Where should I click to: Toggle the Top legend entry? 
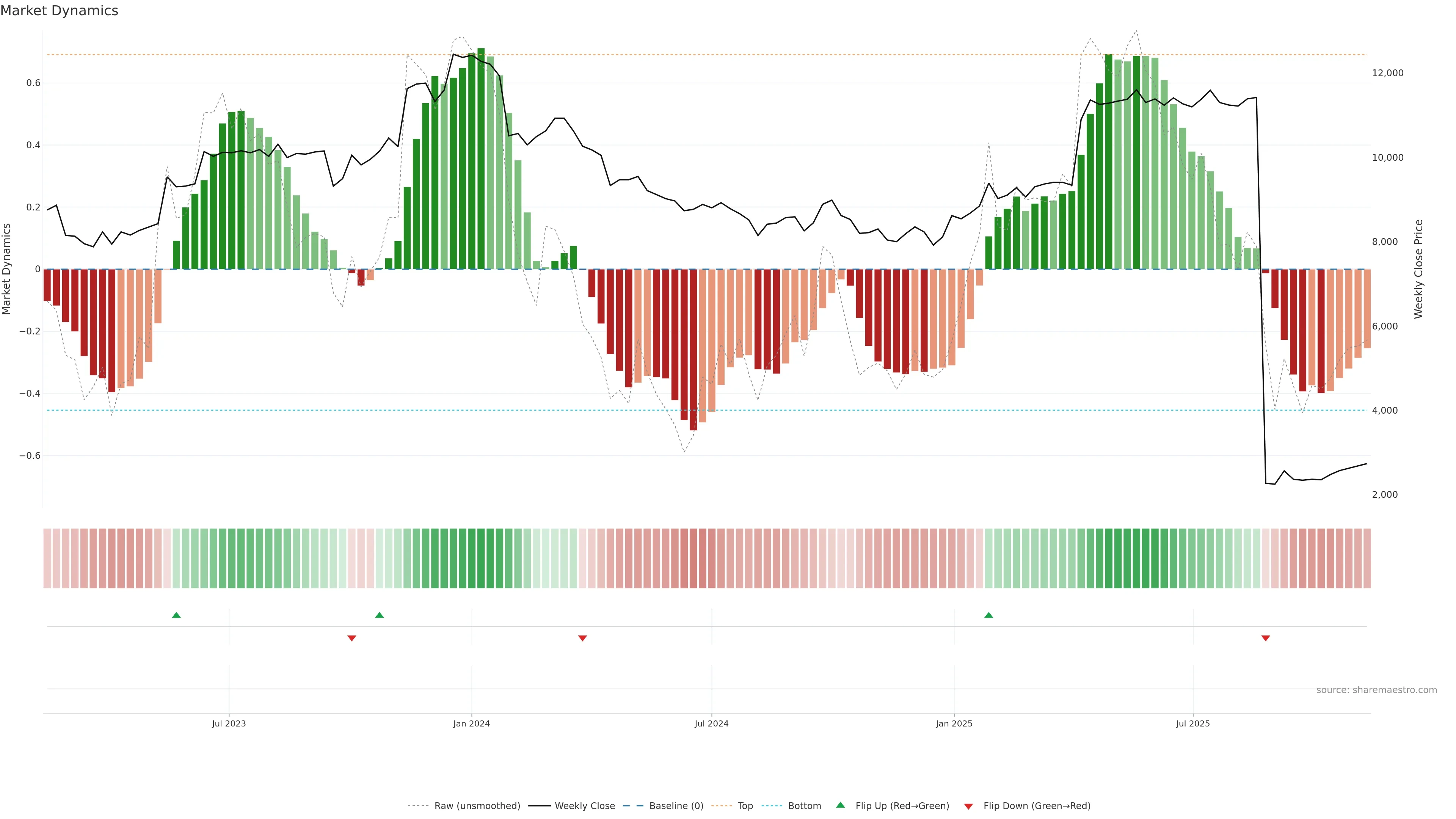tap(745, 806)
